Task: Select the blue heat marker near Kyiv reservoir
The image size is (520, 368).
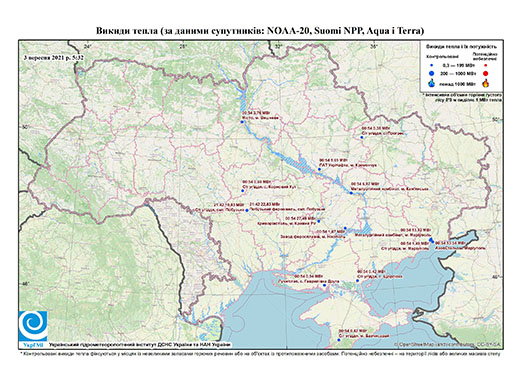Action: 242,122
